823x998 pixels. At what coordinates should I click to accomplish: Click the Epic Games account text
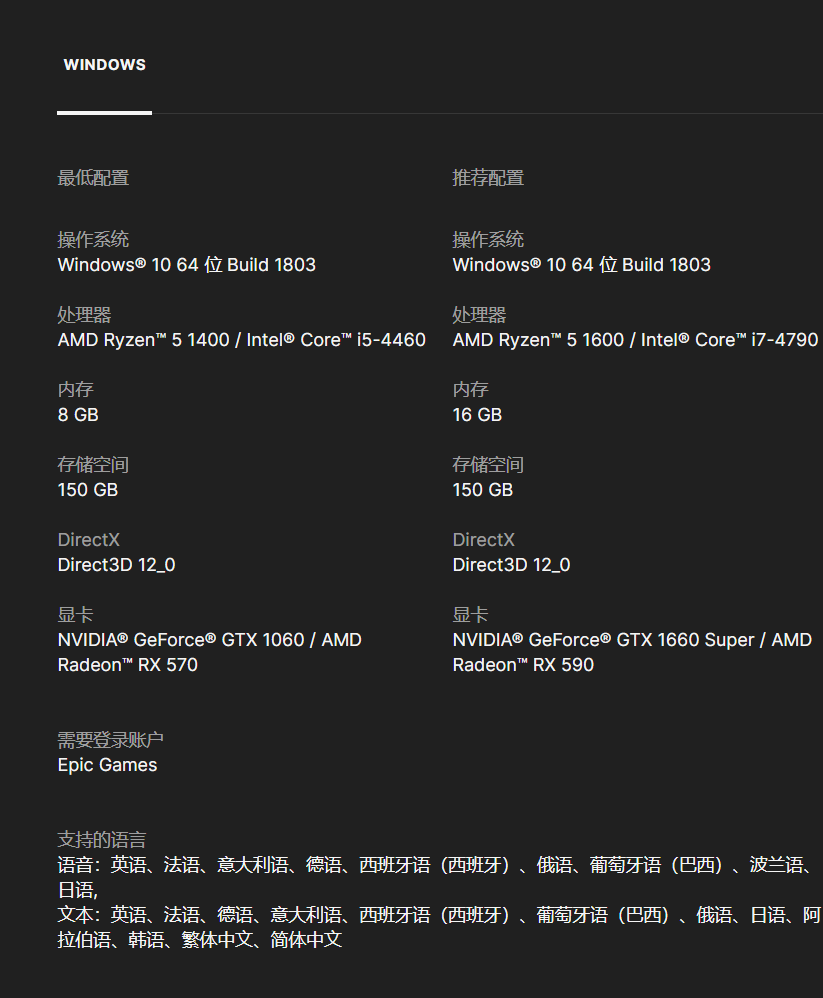[107, 765]
